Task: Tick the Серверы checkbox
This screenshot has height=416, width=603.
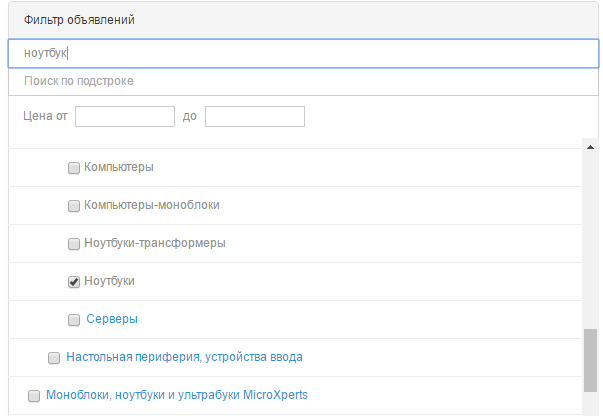Action: (74, 320)
